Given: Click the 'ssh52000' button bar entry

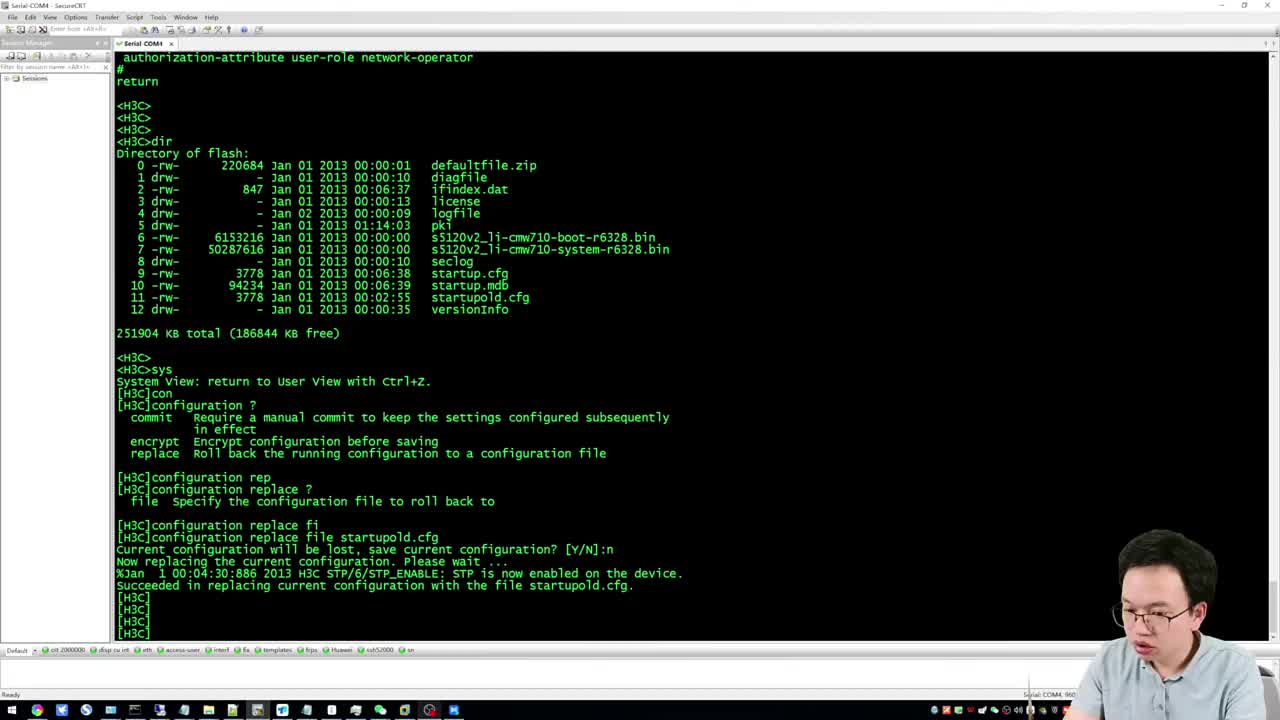Looking at the screenshot, I should pos(376,650).
